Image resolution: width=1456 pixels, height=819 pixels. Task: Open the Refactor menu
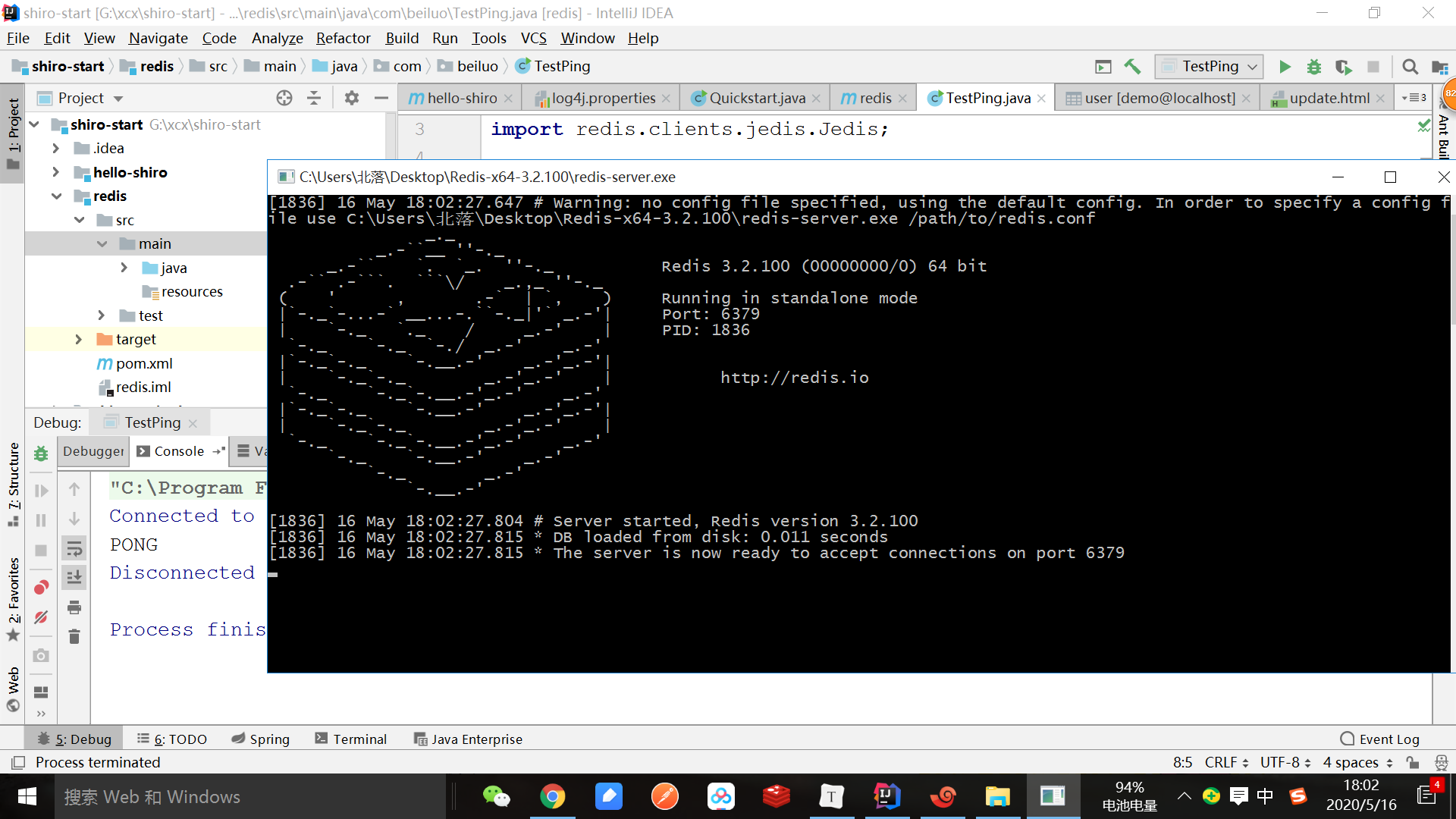343,38
